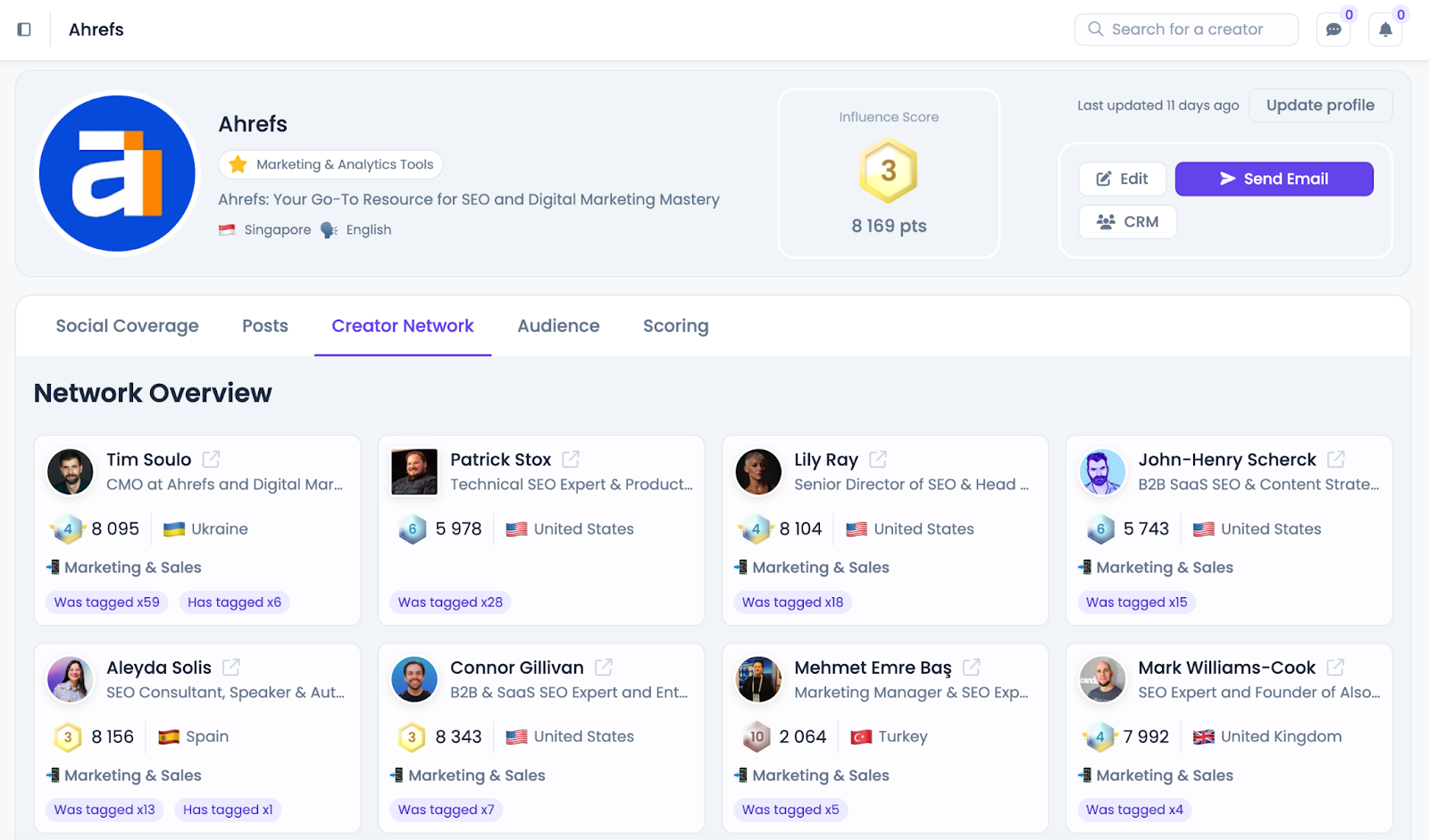Click Tim Soulo's score badge 4
Screen dimensions: 1429x840
[68, 528]
